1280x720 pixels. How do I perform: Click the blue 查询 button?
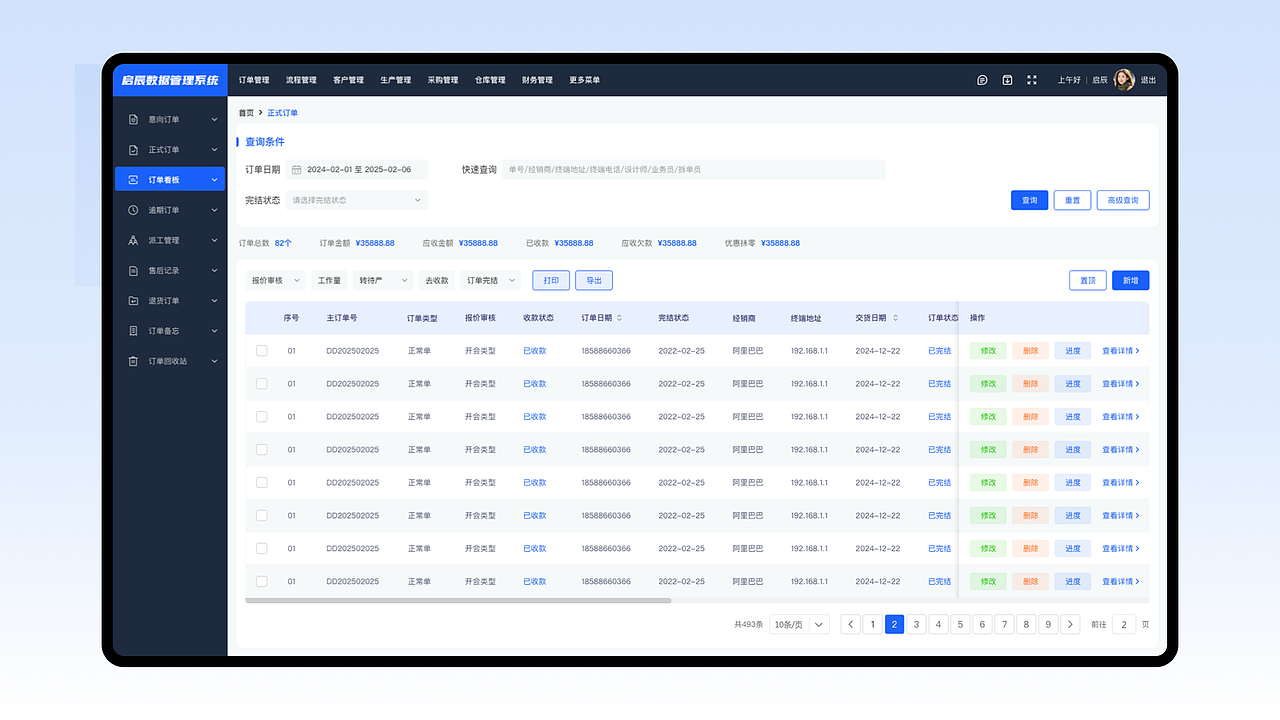tap(1030, 200)
